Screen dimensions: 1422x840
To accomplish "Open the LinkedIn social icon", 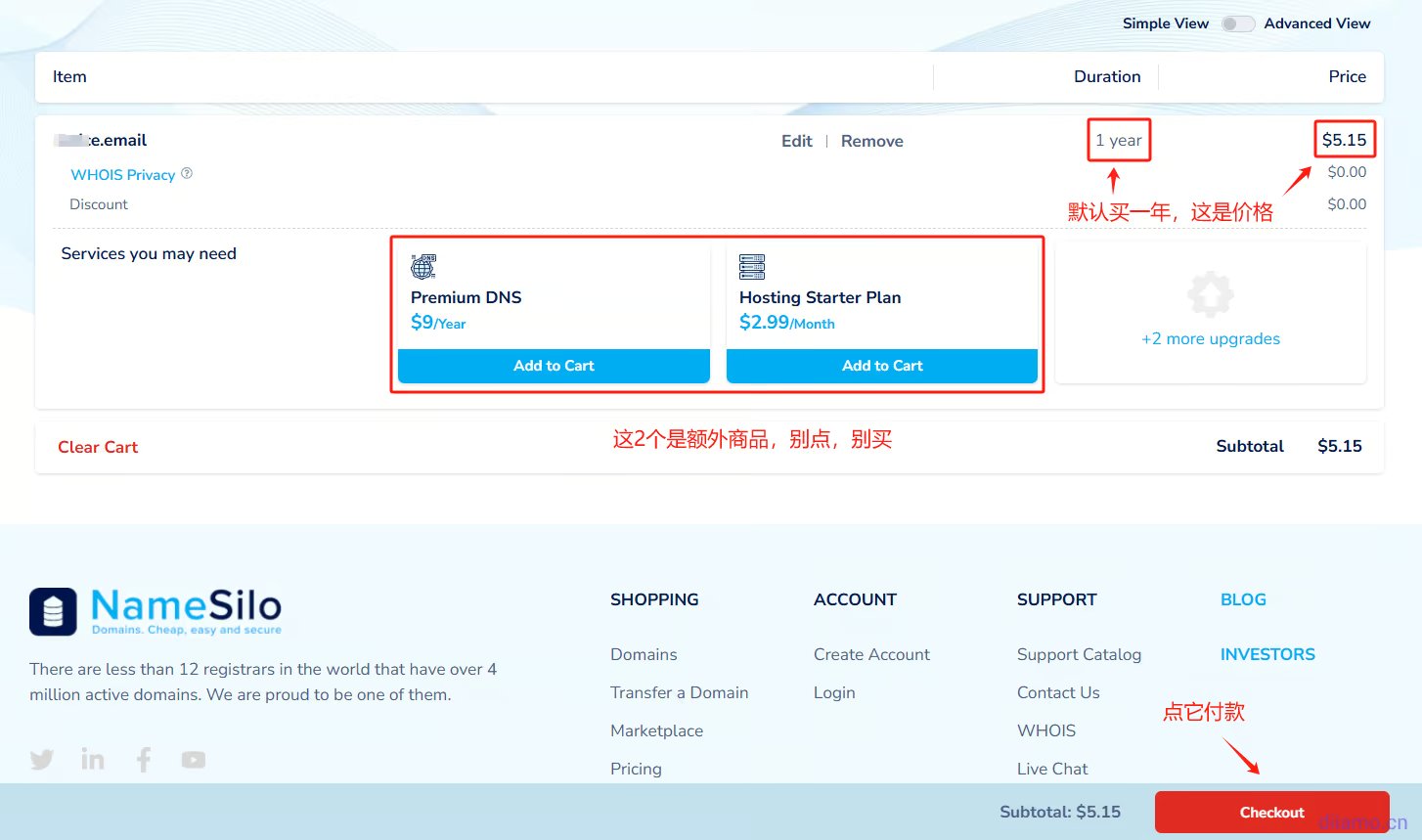I will click(x=93, y=759).
